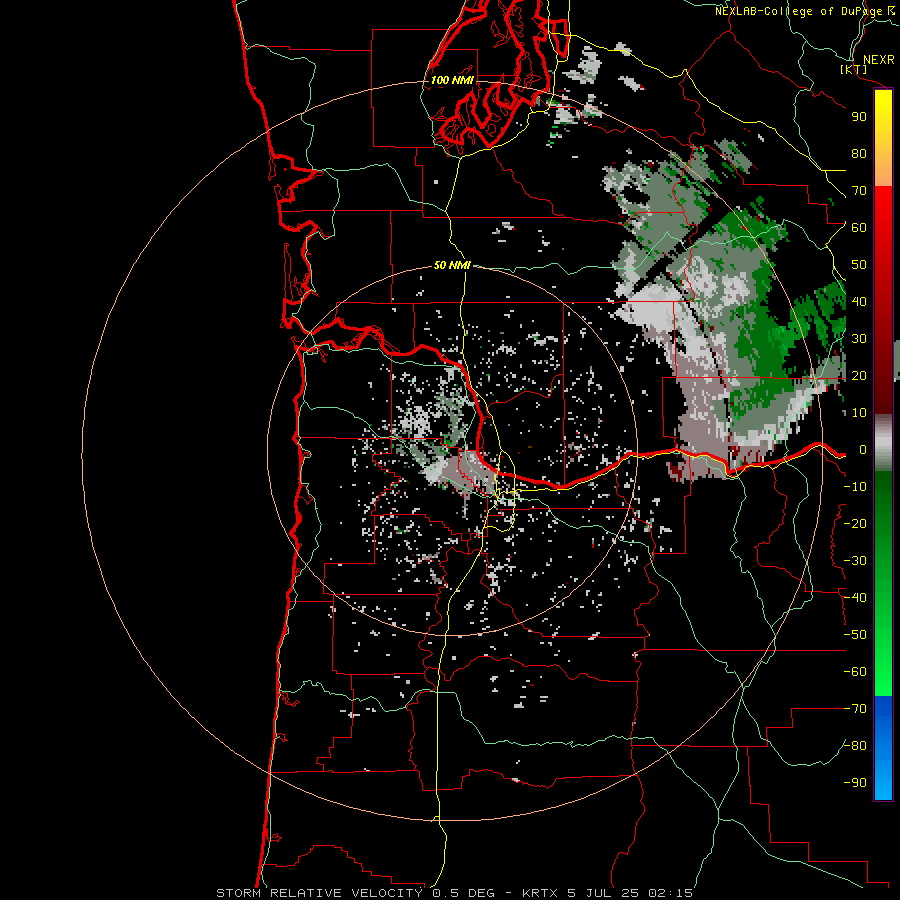The image size is (900, 900).
Task: Click the "[KT]" units label
Action: (x=854, y=69)
